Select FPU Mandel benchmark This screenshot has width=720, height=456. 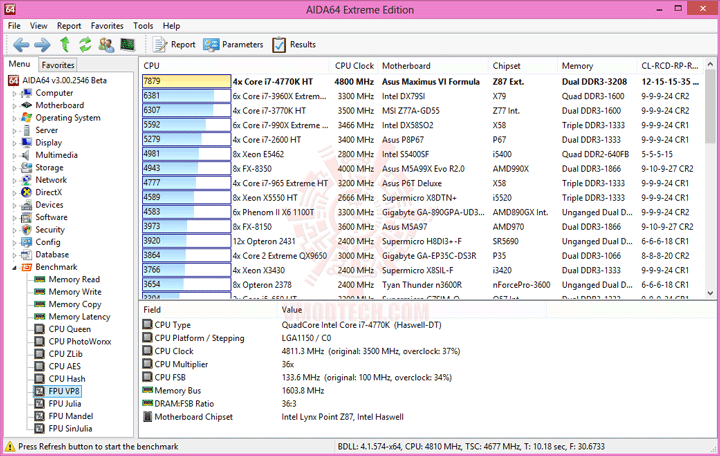(71, 416)
